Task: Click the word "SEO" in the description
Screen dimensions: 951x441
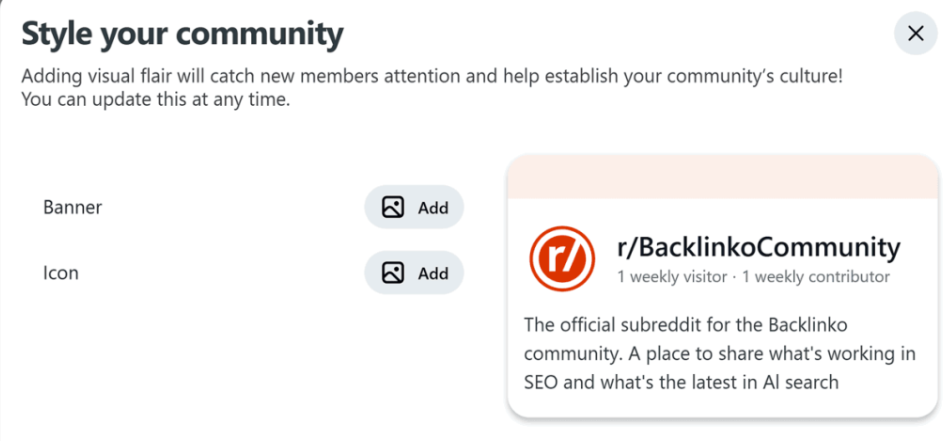Action: [544, 382]
